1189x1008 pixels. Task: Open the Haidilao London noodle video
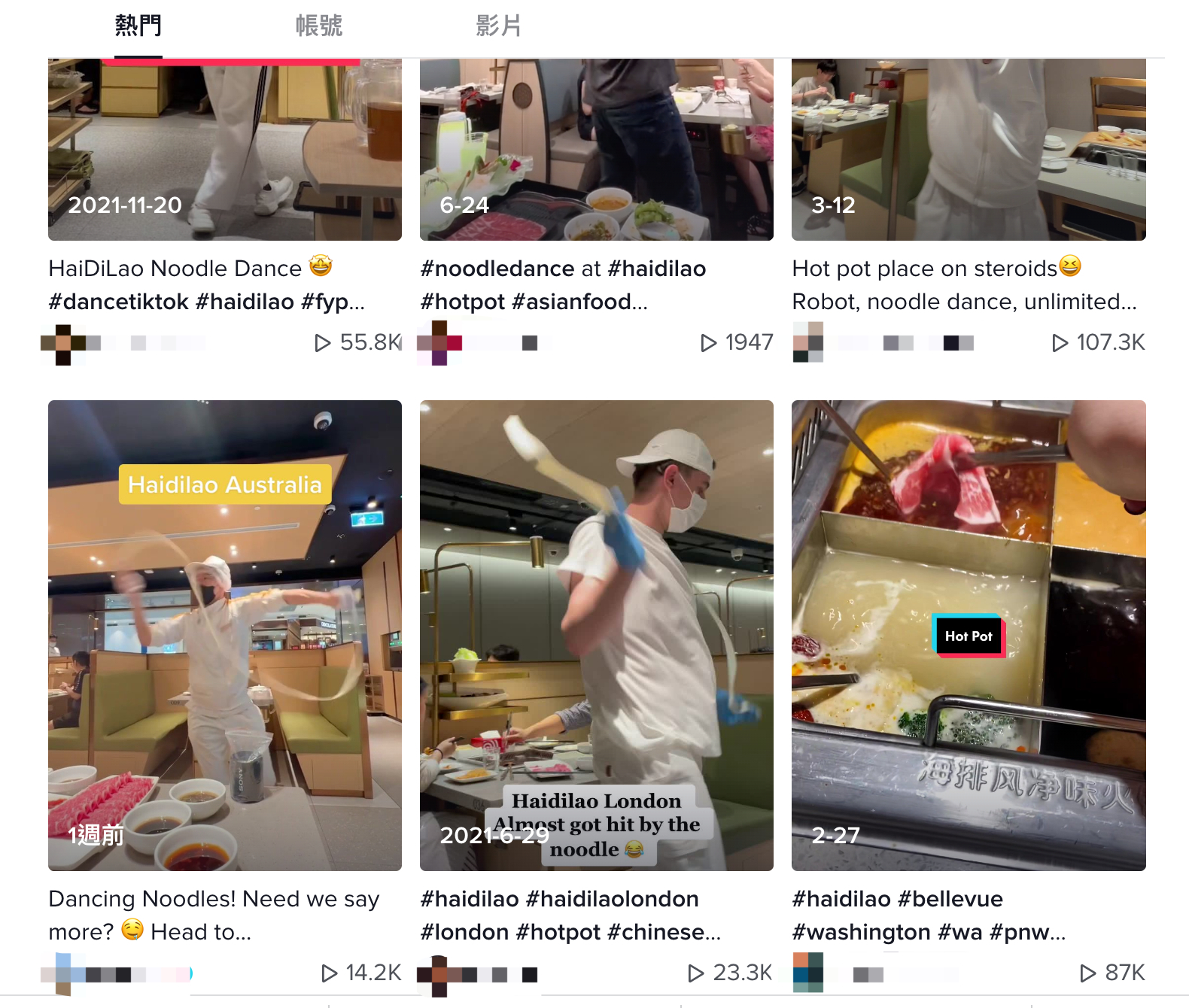tap(597, 636)
